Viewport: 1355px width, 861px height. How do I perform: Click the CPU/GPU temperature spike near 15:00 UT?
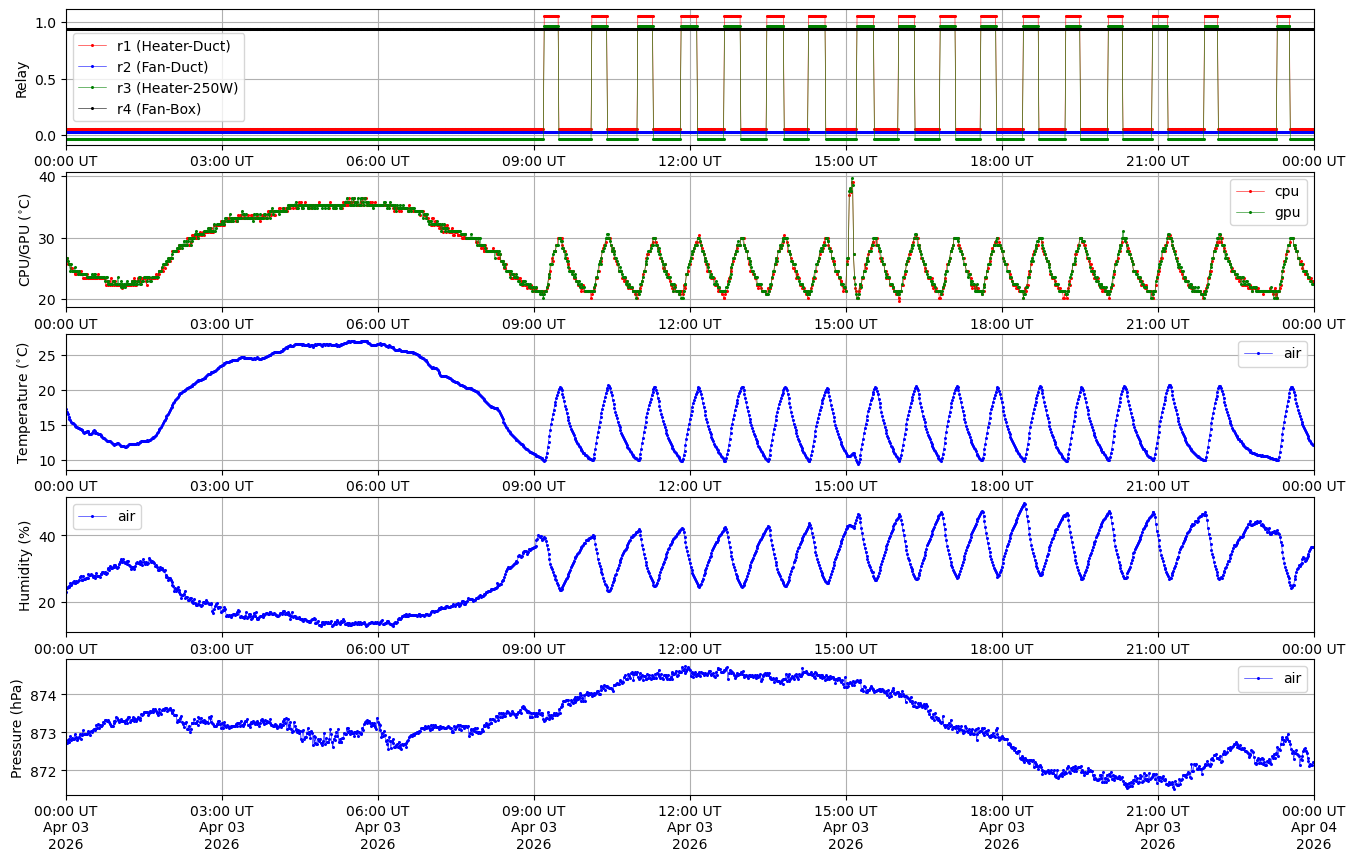[852, 185]
